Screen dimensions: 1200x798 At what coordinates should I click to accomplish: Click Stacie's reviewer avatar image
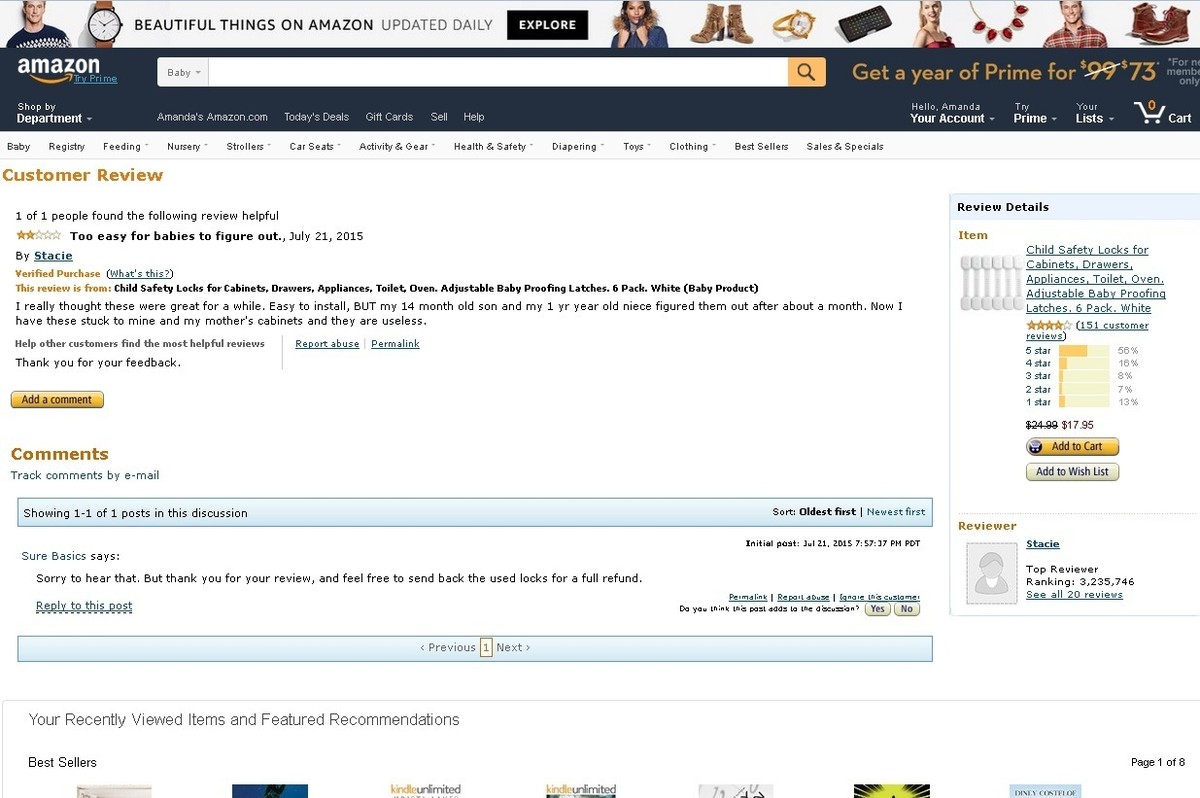[991, 573]
